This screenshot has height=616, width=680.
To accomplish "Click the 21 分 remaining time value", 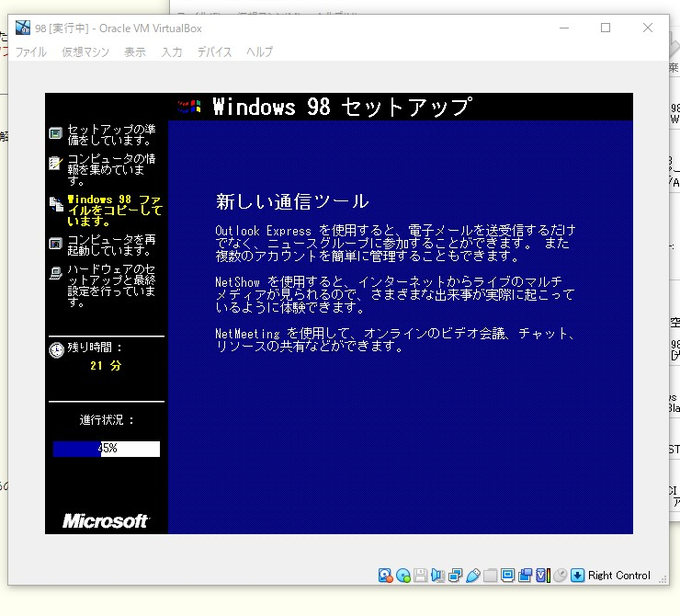I will pos(105,366).
